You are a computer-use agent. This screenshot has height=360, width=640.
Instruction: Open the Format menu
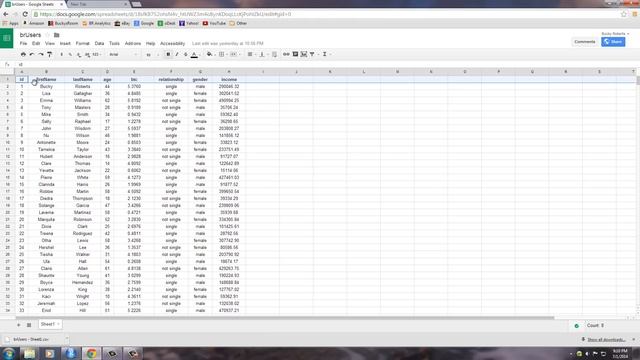point(82,43)
